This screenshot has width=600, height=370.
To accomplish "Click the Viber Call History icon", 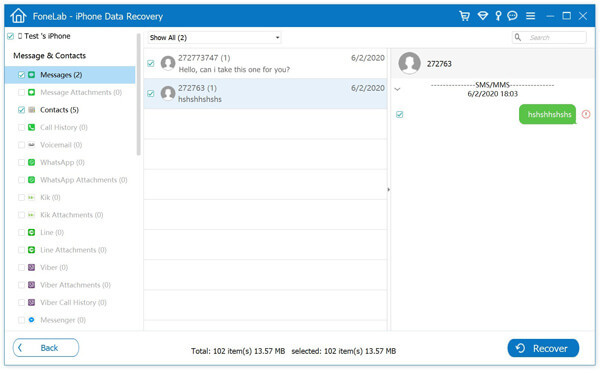I will (31, 302).
